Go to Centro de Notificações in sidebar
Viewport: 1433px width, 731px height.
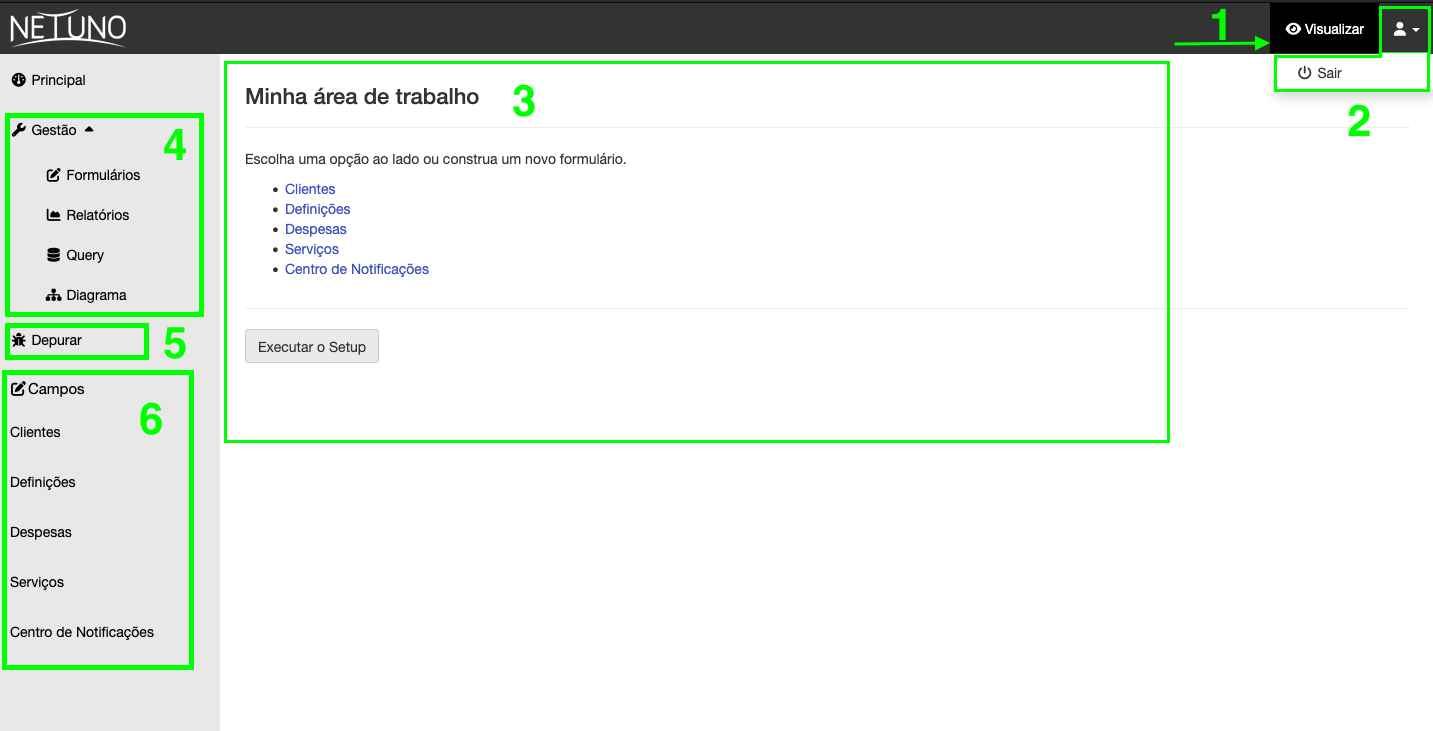pyautogui.click(x=82, y=632)
